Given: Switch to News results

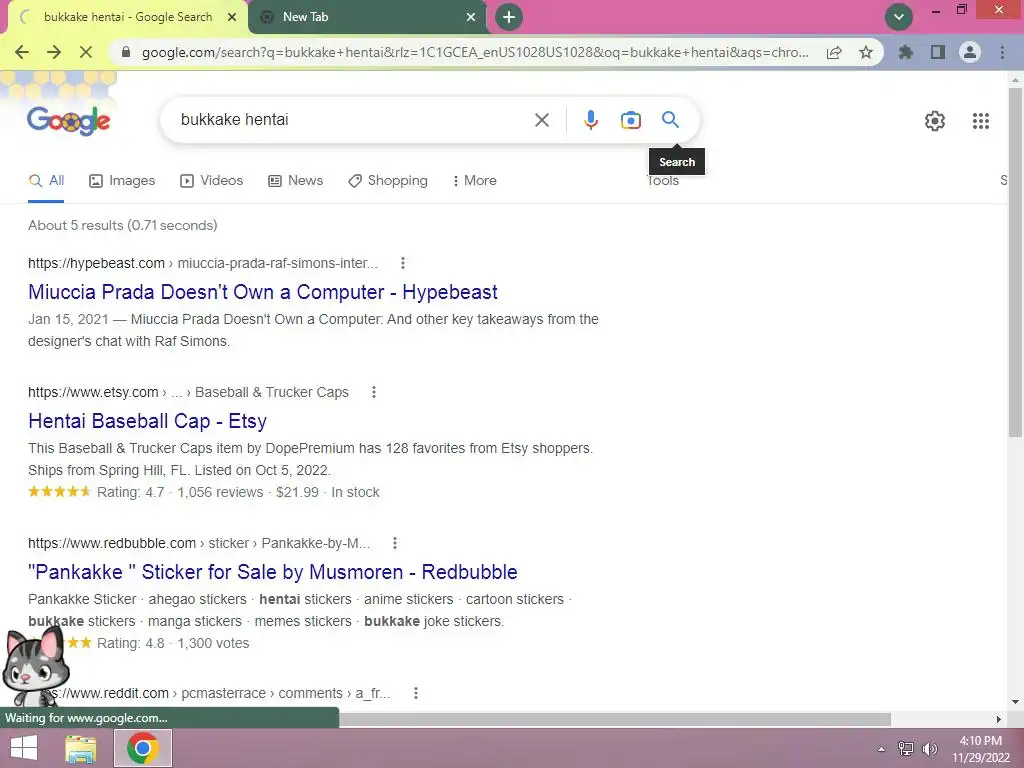Looking at the screenshot, I should click(x=296, y=181).
